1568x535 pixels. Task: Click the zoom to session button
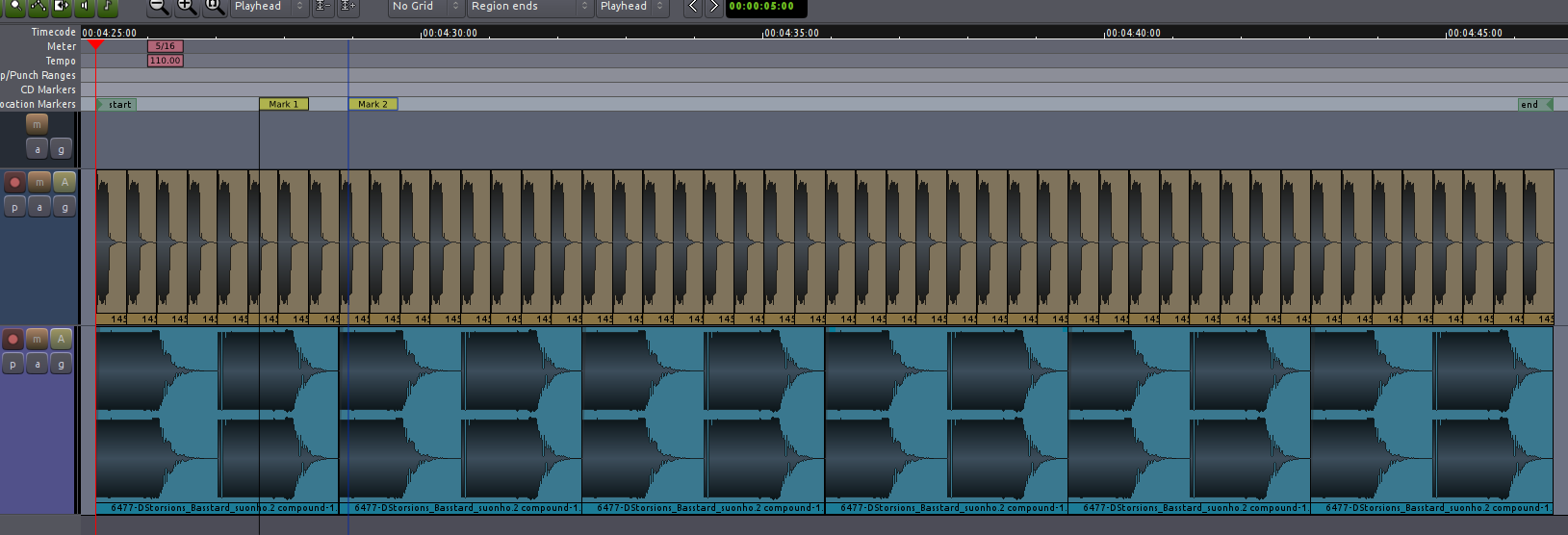[x=215, y=7]
